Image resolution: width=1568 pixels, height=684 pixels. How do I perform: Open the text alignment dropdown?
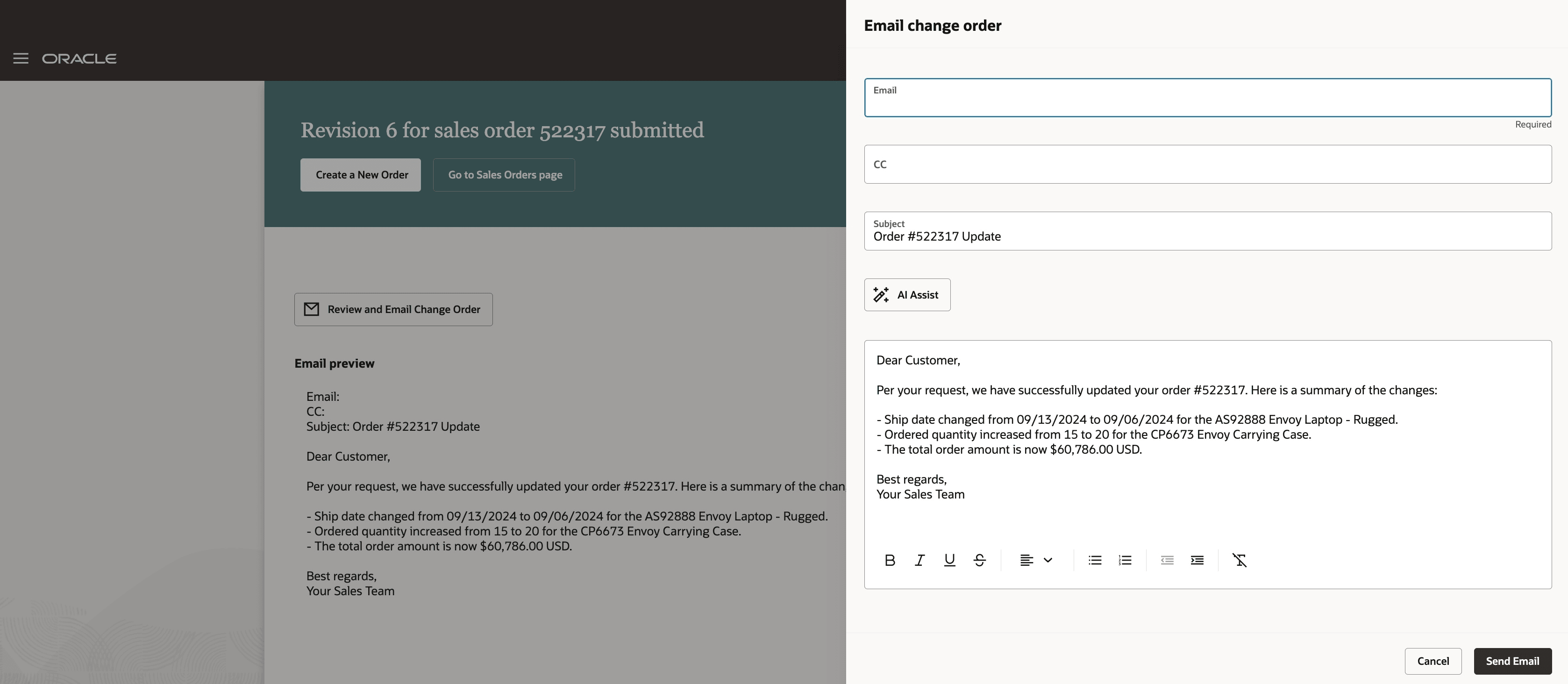point(1035,560)
